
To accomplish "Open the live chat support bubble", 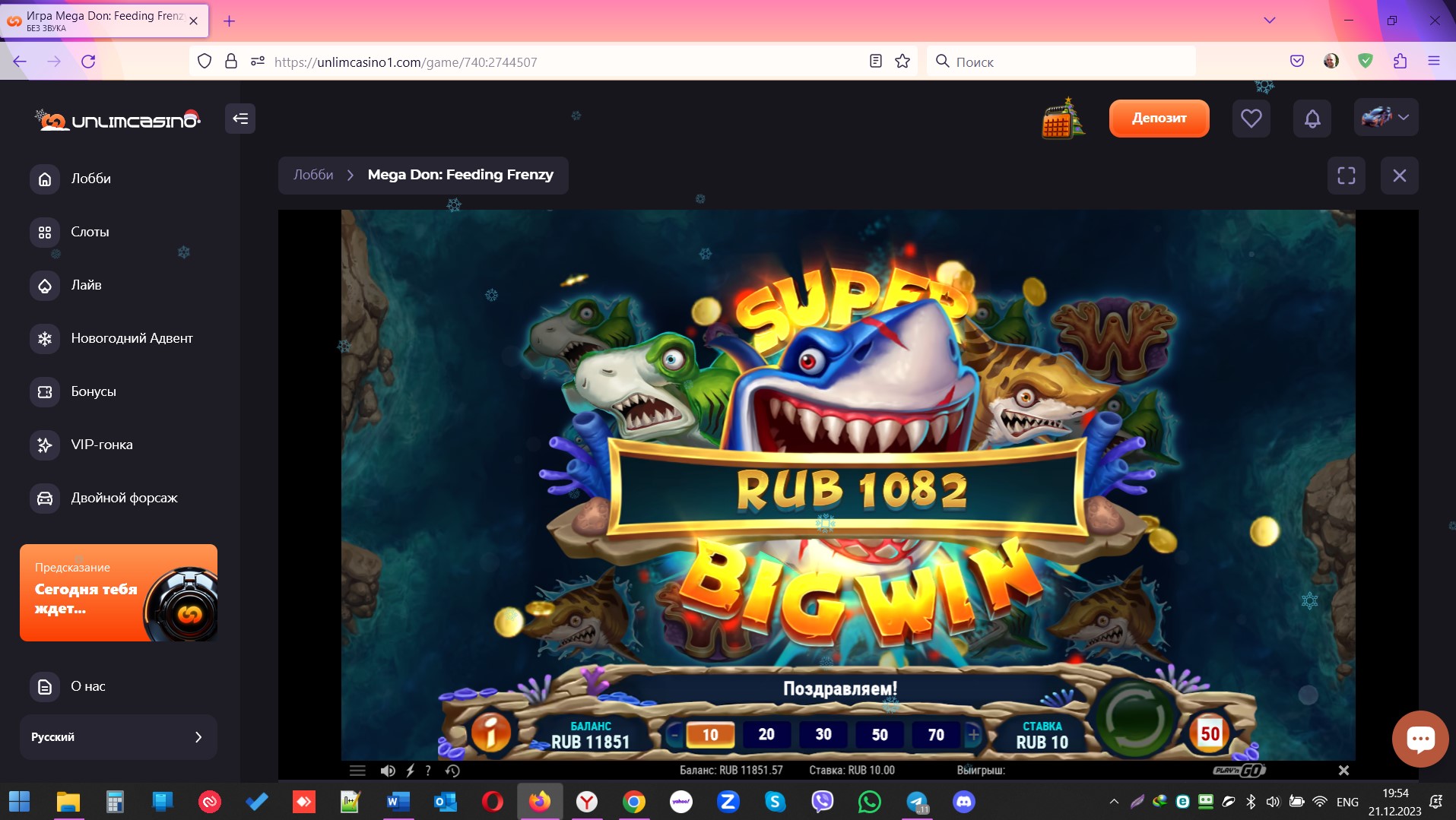I will click(1420, 739).
